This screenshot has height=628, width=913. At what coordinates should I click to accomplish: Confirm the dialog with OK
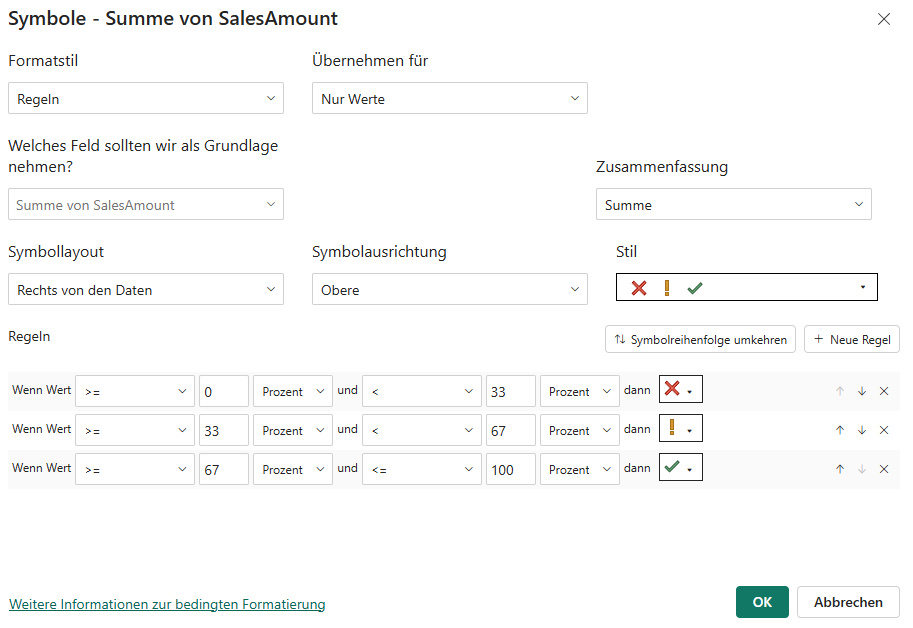[761, 601]
